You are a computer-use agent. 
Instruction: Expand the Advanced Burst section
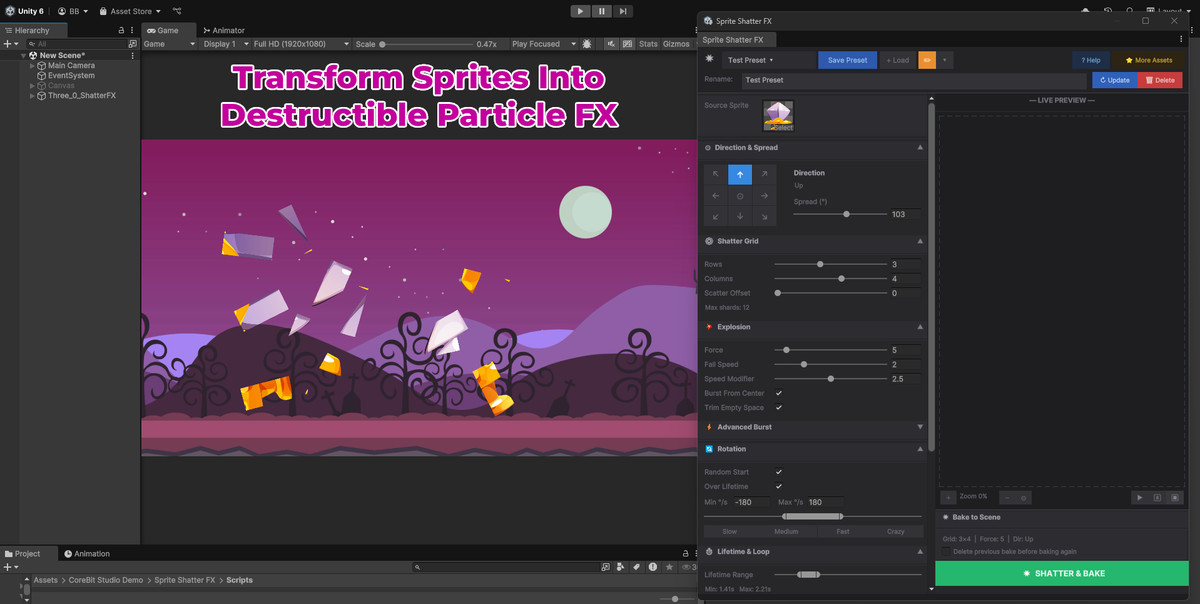(920, 427)
